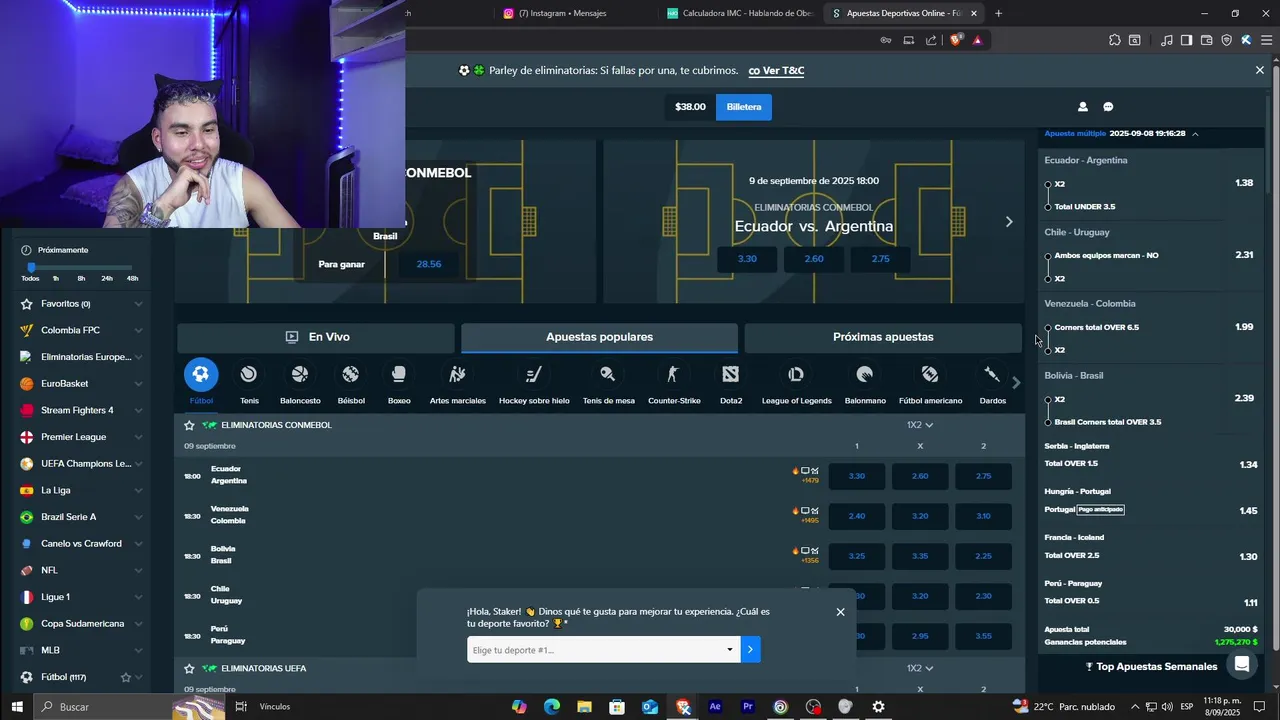Toggle favorite star on Fútbol (1117)
This screenshot has height=720, width=1280.
(126, 677)
